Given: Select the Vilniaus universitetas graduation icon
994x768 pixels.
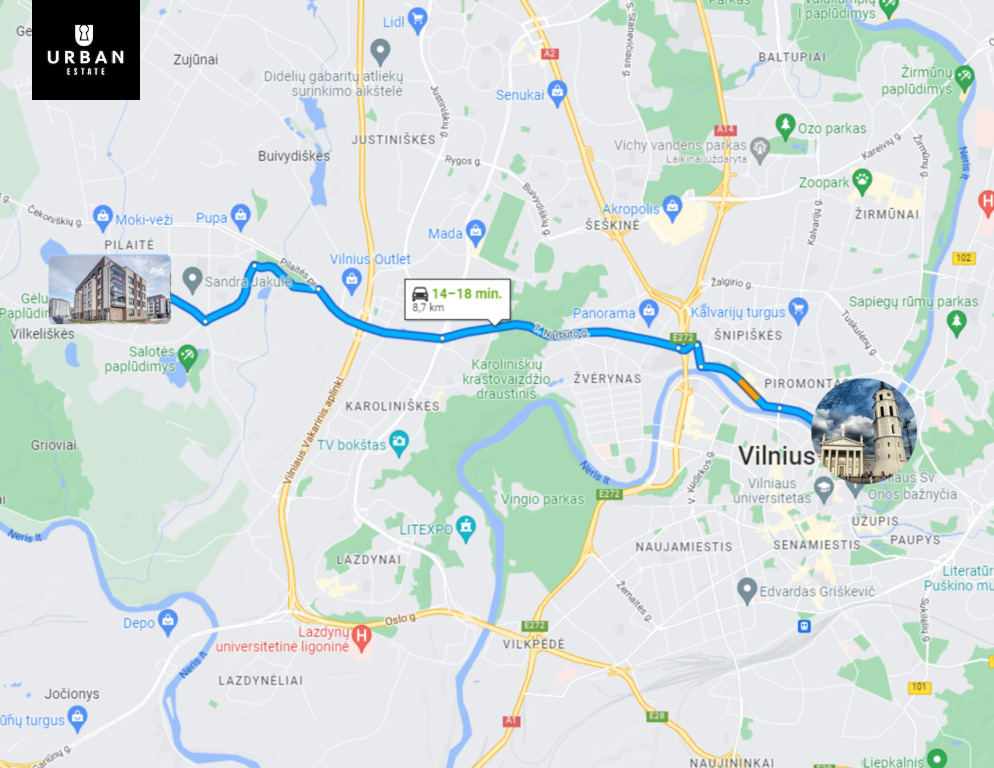Looking at the screenshot, I should [823, 490].
